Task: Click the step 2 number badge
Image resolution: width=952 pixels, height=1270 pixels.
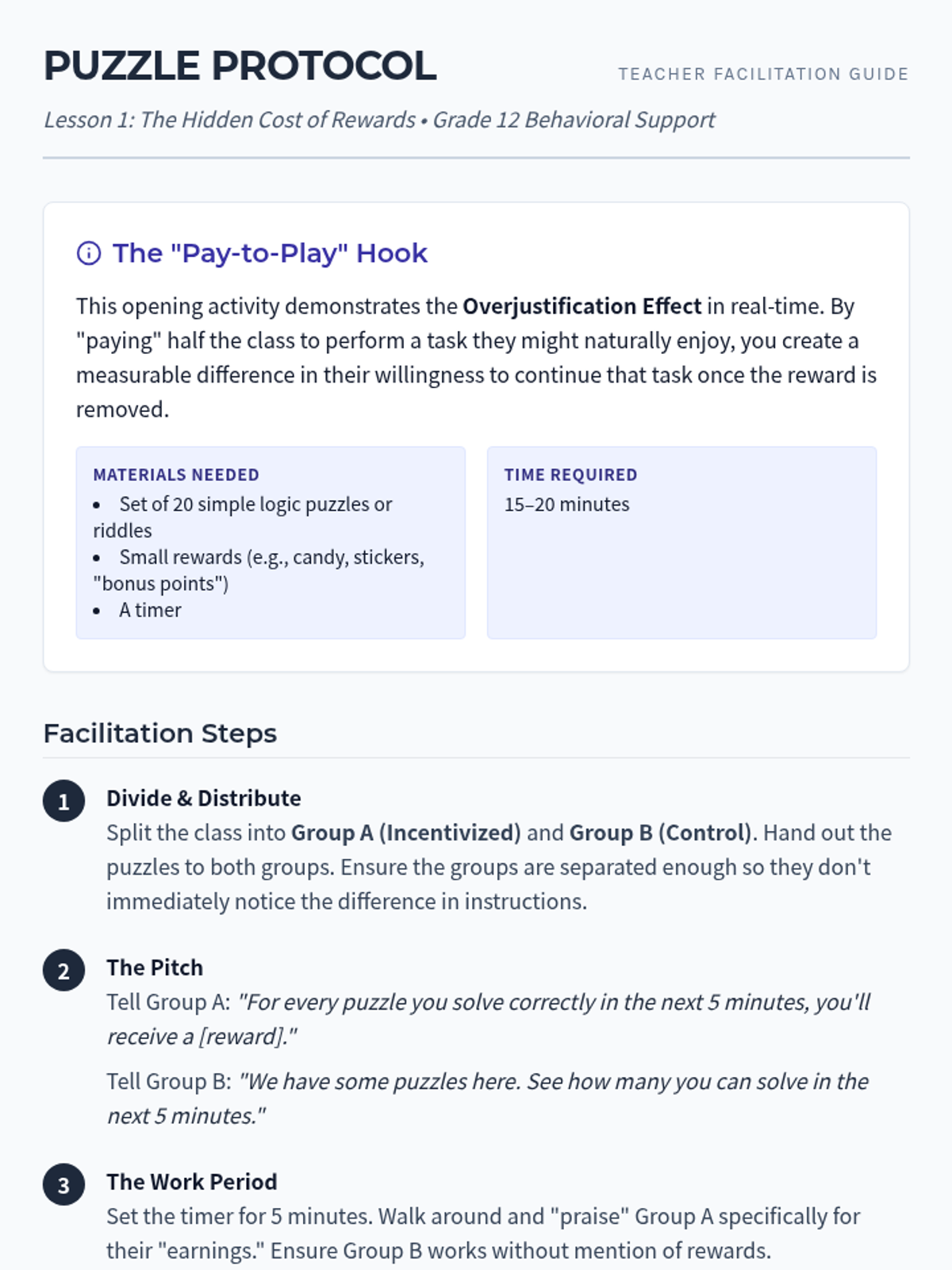Action: coord(63,971)
